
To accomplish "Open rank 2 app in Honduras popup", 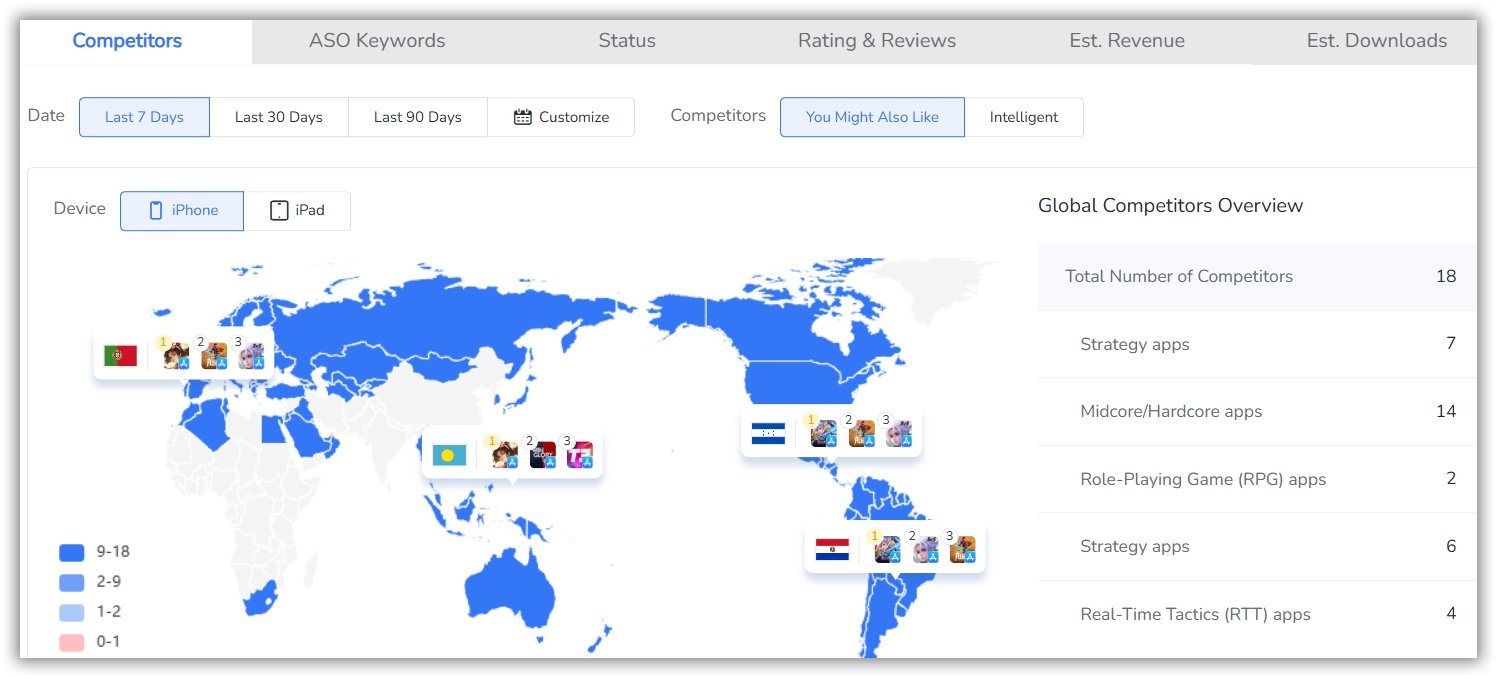I will [x=861, y=434].
